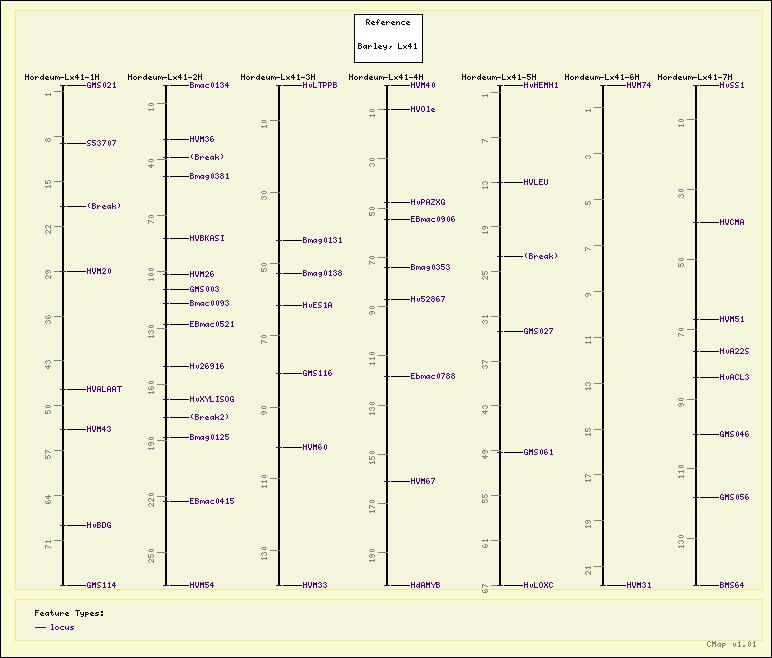Select the HVM20 locus on 1H
Screen dimensions: 772x658
(99, 272)
